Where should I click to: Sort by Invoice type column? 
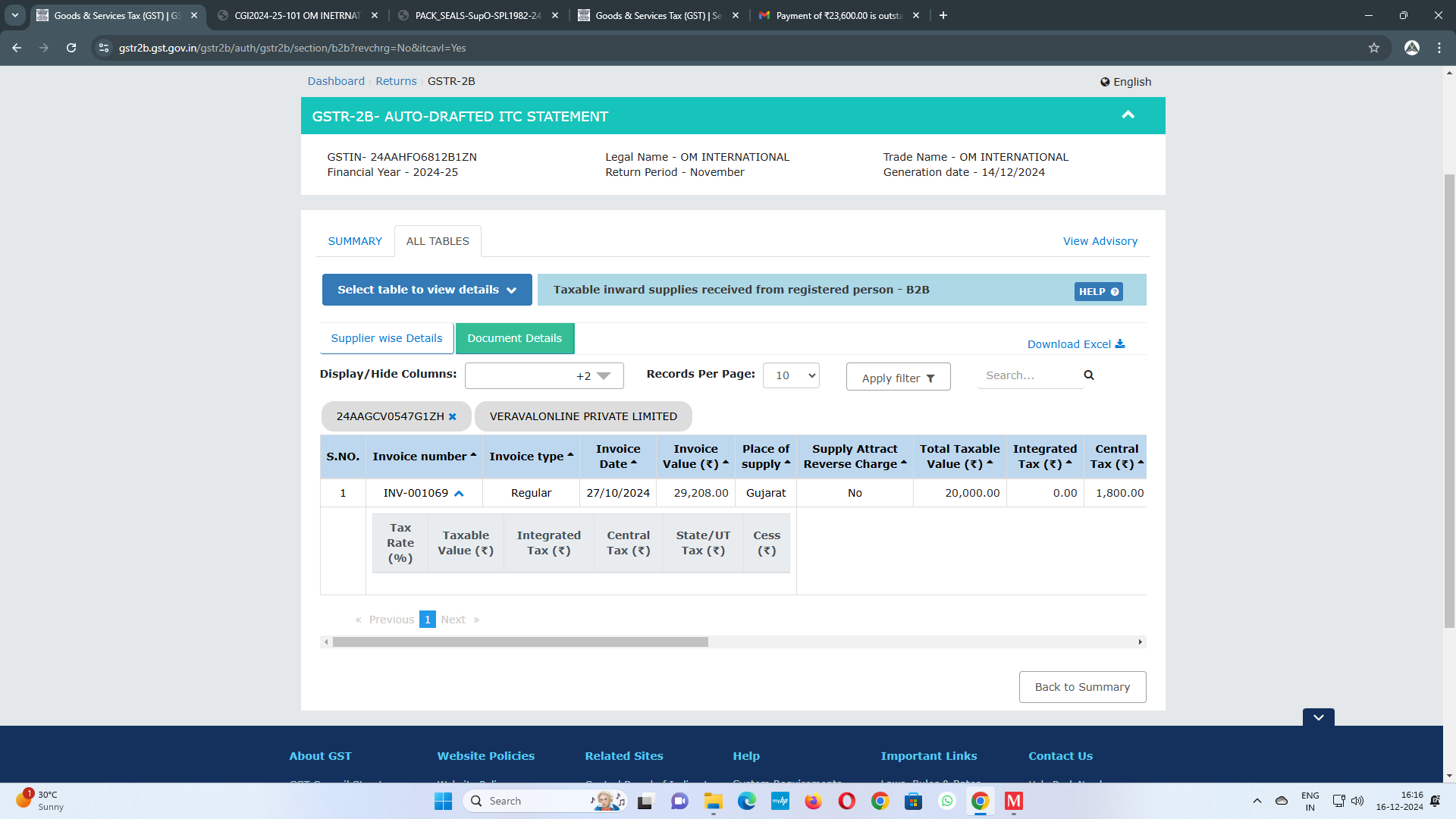[531, 457]
